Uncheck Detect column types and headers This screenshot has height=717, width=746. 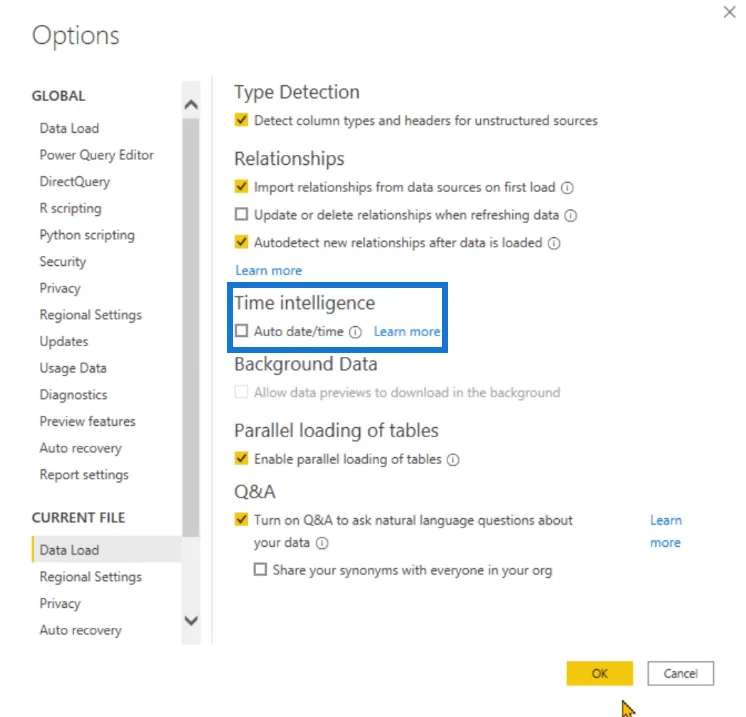(241, 119)
